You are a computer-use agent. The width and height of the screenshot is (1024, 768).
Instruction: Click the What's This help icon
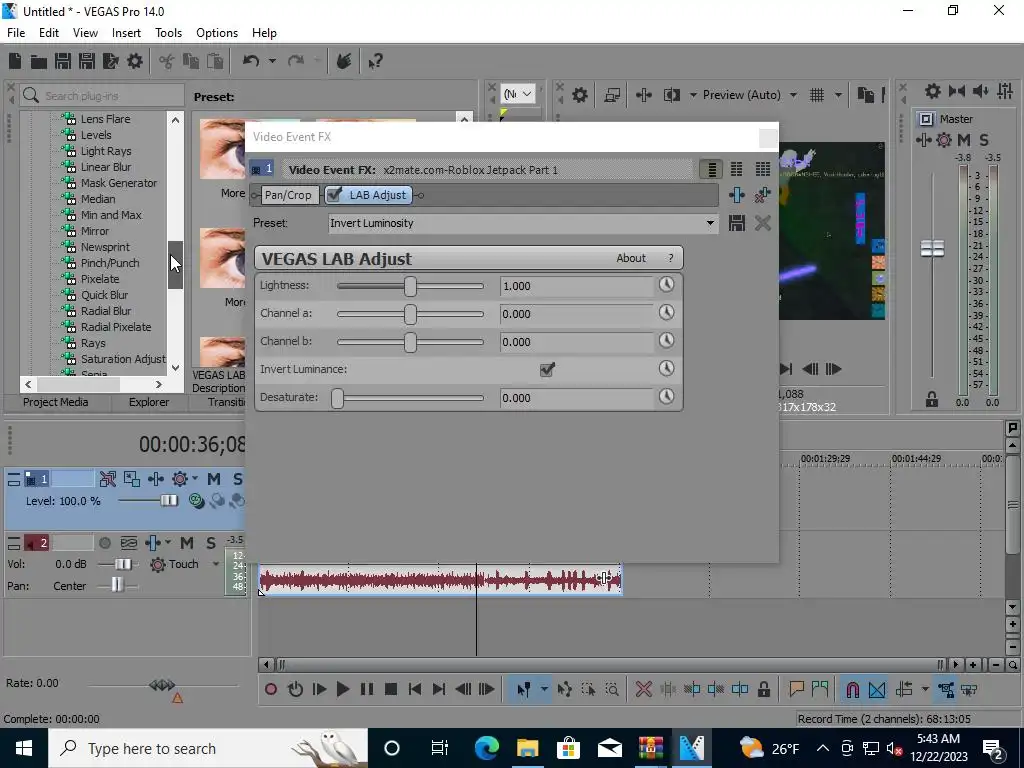[x=375, y=61]
